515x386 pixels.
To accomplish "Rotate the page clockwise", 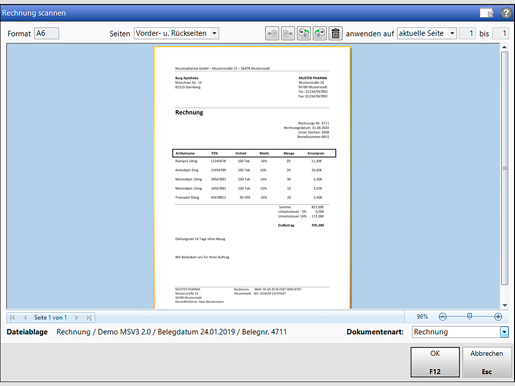I will (x=319, y=33).
